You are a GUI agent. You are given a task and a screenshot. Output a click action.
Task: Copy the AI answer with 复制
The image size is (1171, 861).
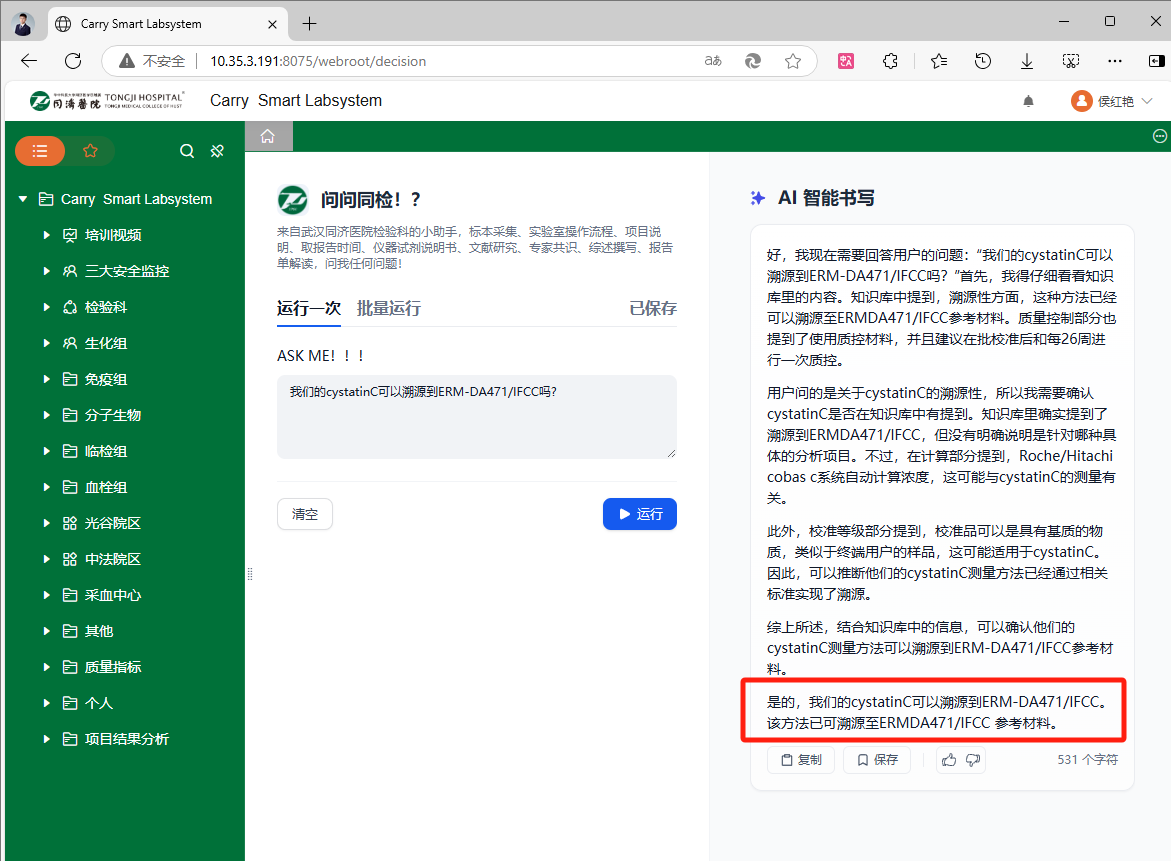801,759
